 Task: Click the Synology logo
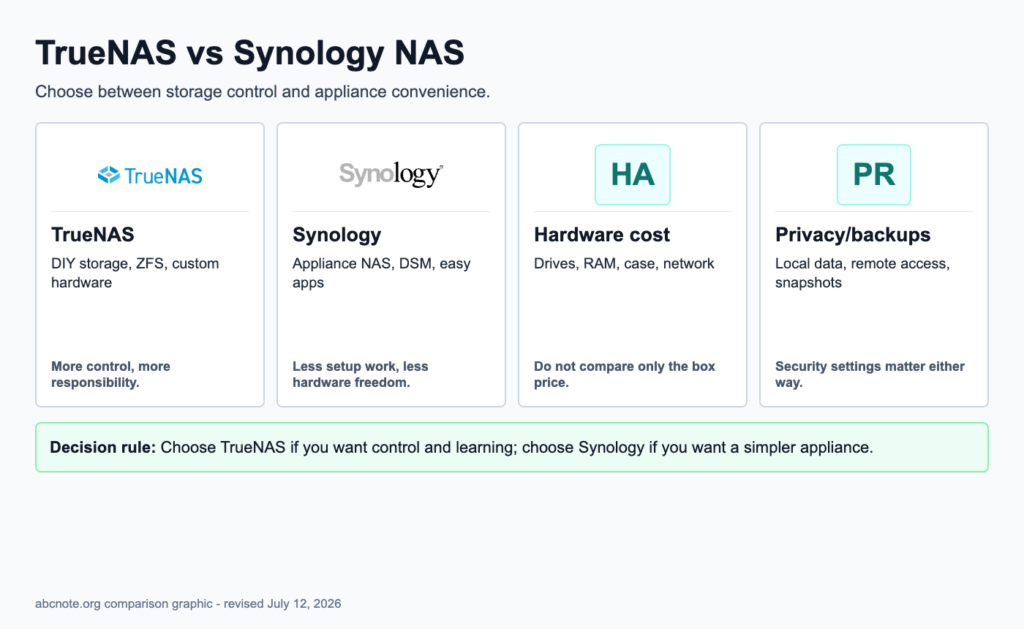tap(391, 174)
